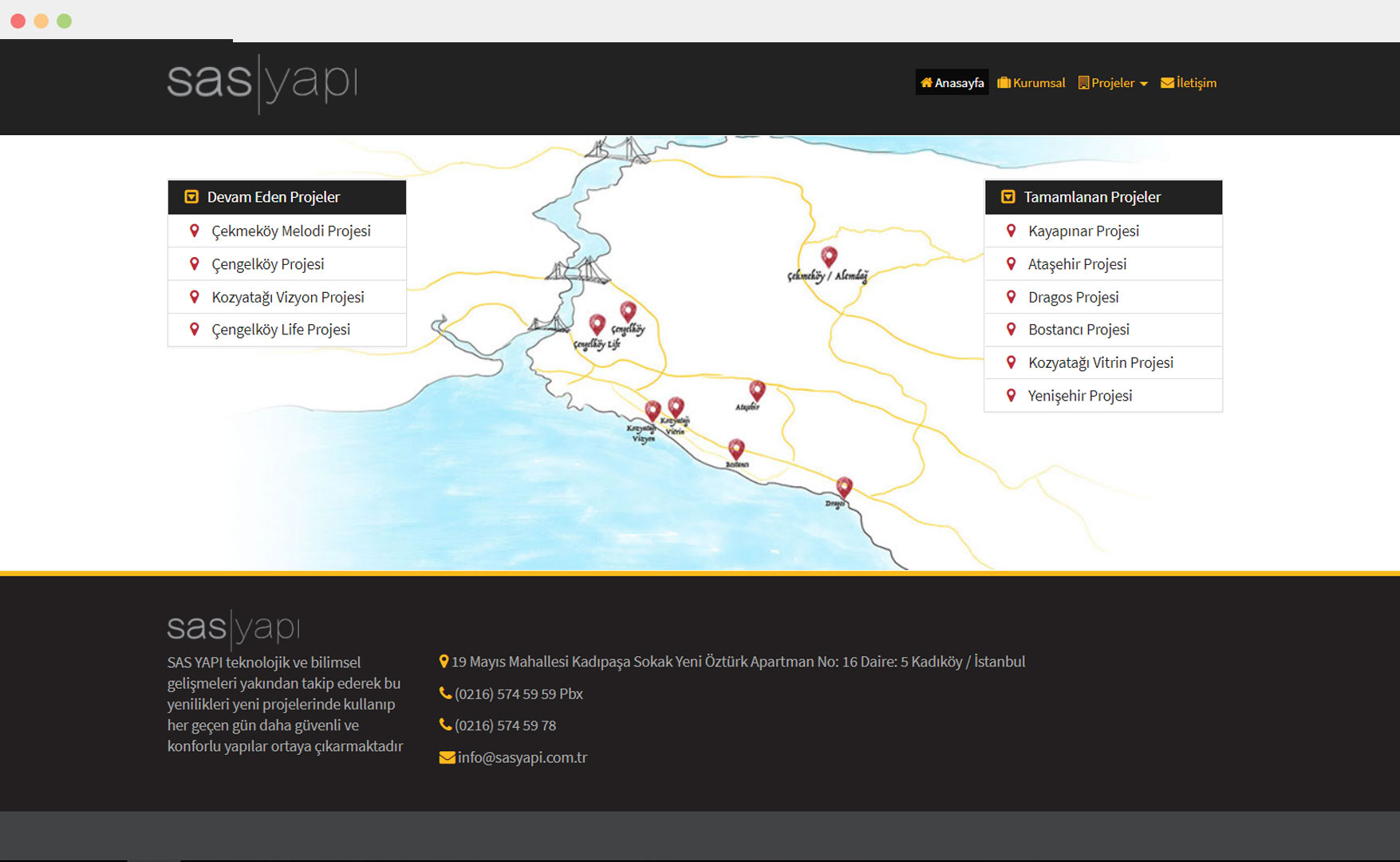Click the envelope icon beside the email address
The width and height of the screenshot is (1400, 862).
click(447, 757)
